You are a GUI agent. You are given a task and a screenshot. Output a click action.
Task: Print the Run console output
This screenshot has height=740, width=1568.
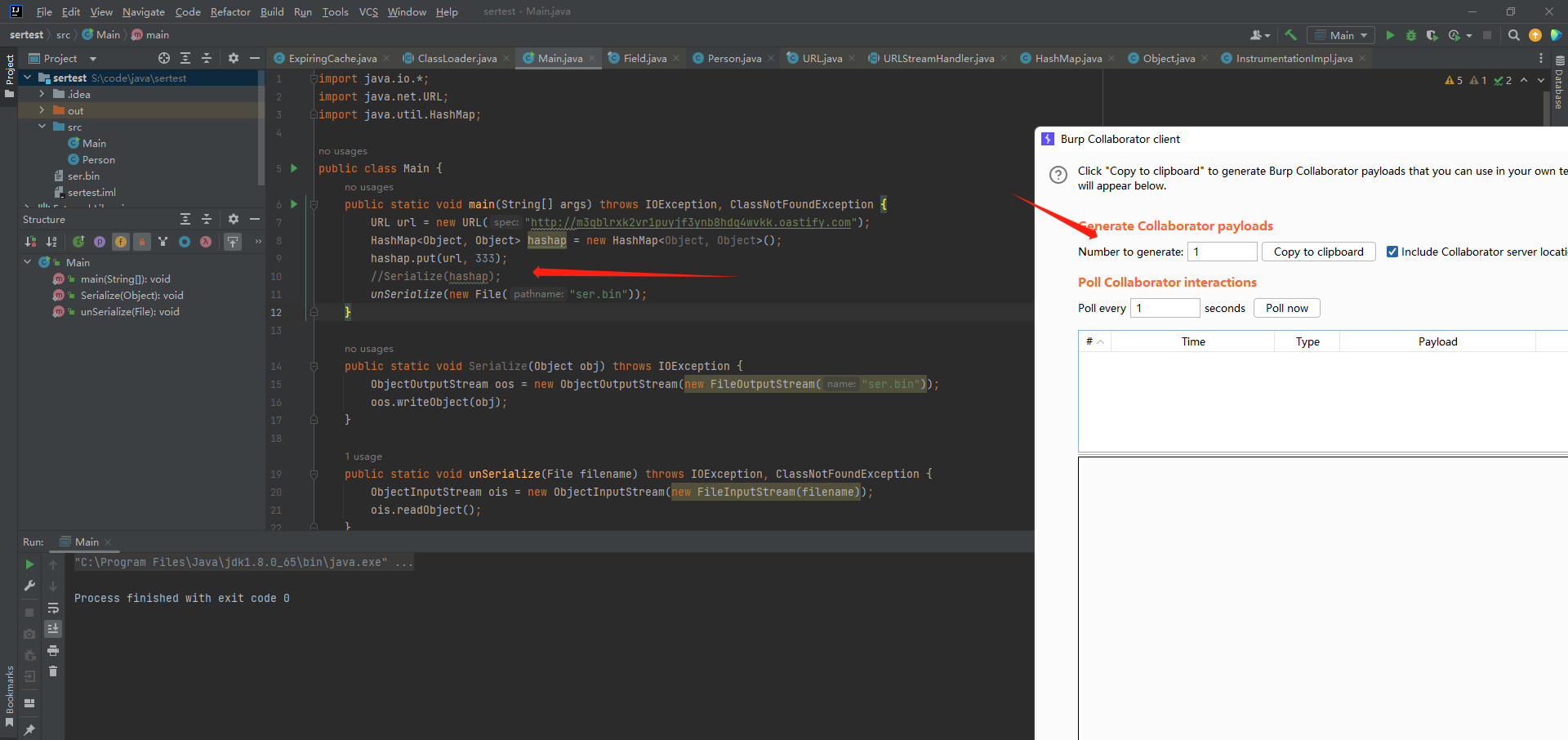click(x=53, y=650)
